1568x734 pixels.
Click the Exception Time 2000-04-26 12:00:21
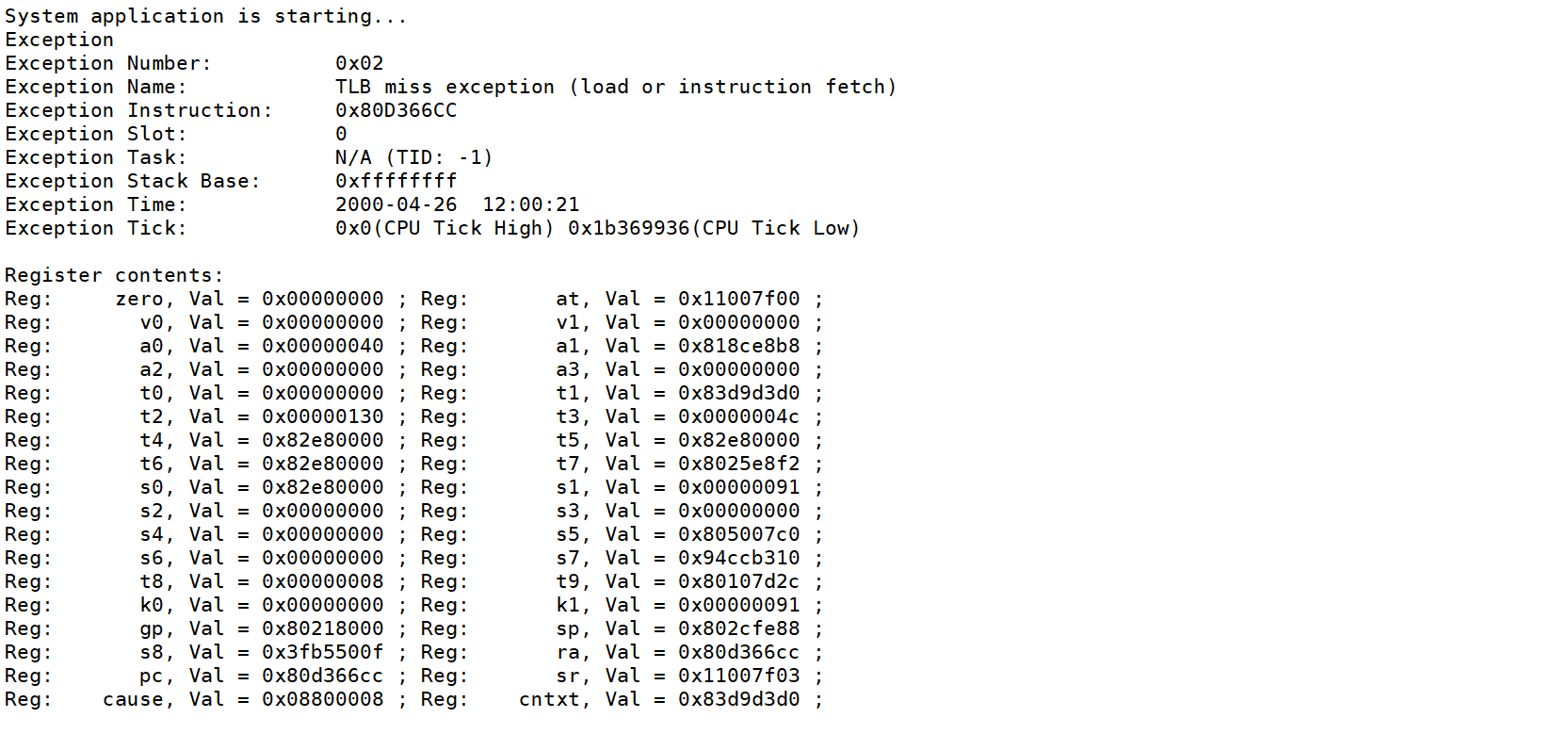457,204
